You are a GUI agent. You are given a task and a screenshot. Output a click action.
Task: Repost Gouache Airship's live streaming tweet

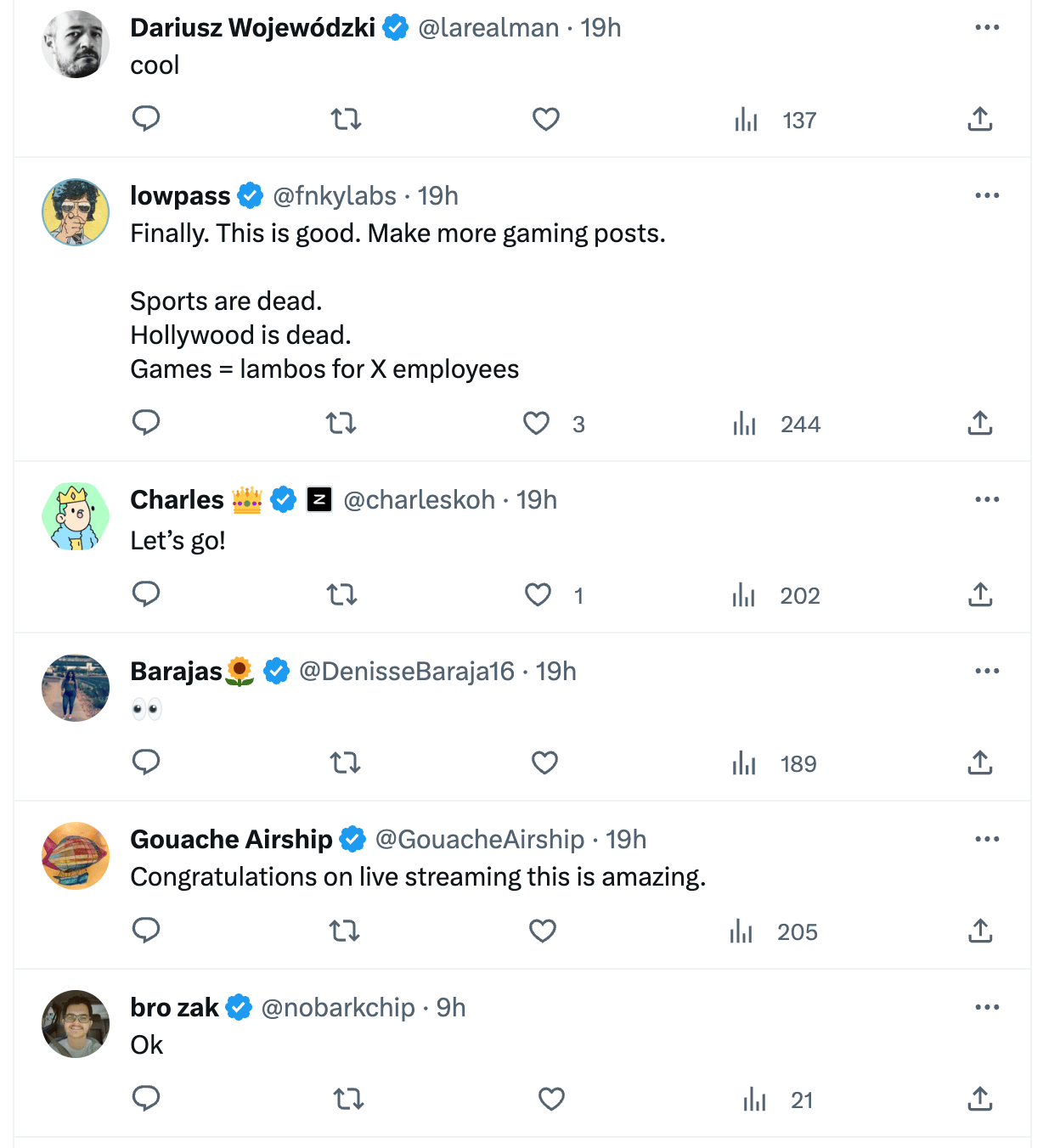pos(345,931)
